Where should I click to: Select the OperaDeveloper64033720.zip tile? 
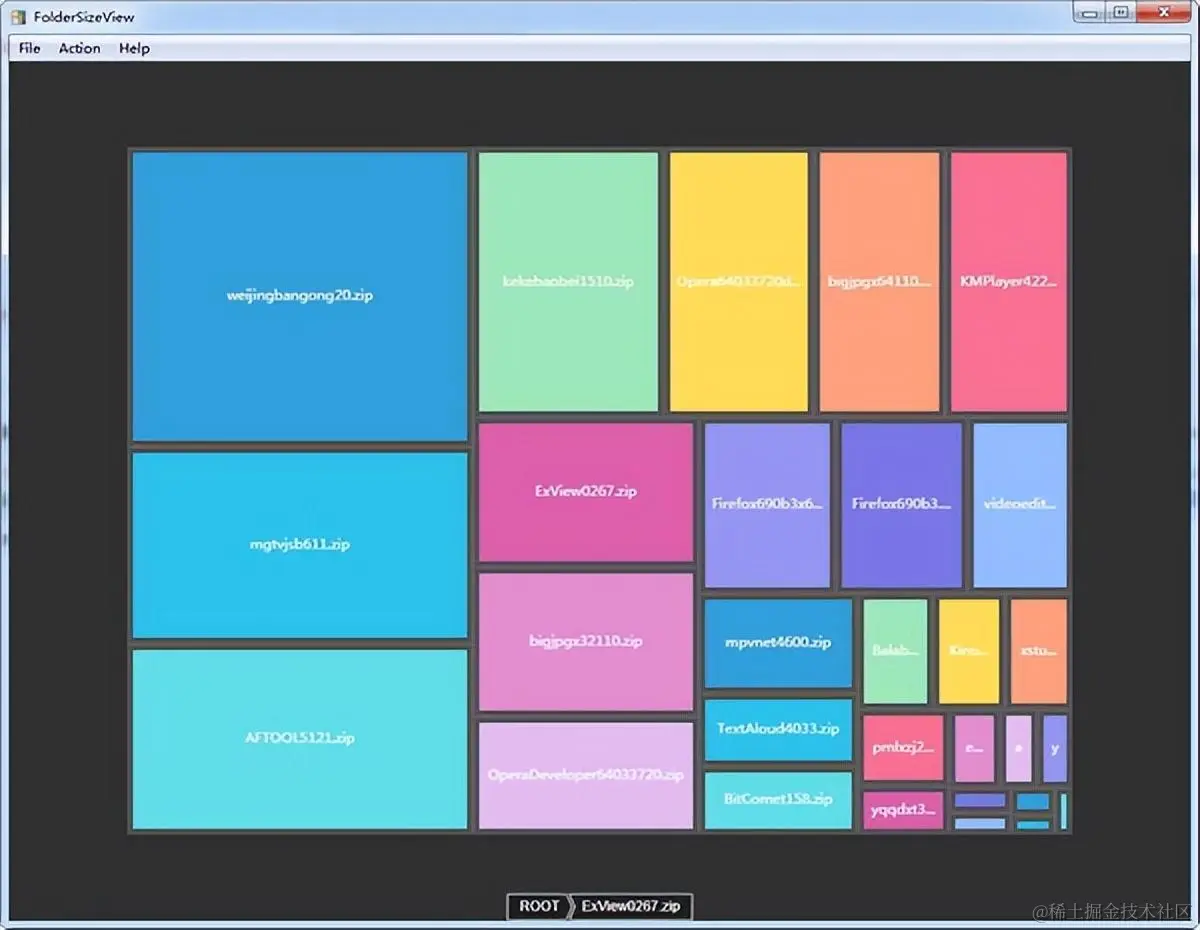pyautogui.click(x=586, y=776)
